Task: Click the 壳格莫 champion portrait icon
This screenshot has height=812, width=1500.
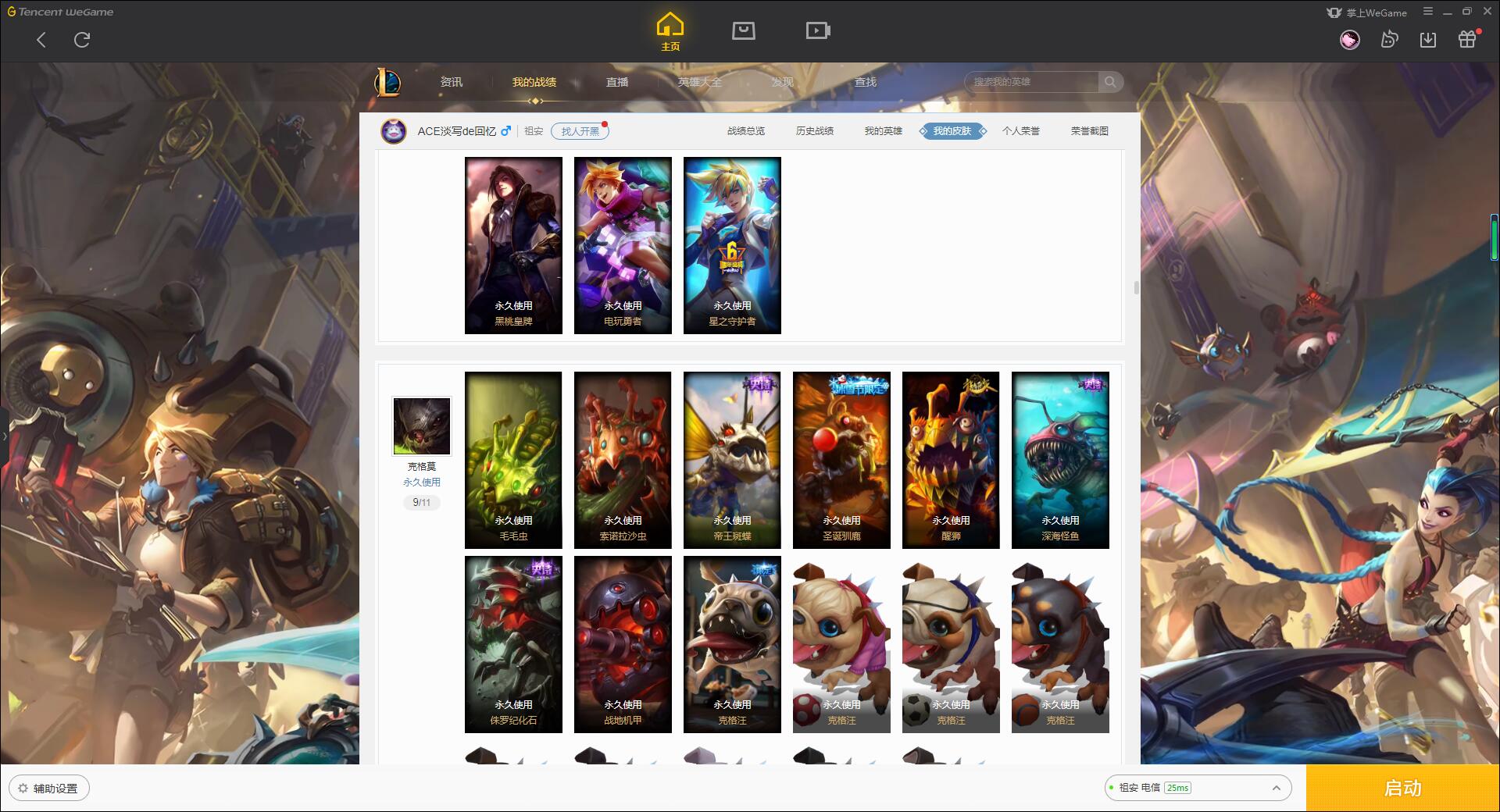Action: (422, 426)
